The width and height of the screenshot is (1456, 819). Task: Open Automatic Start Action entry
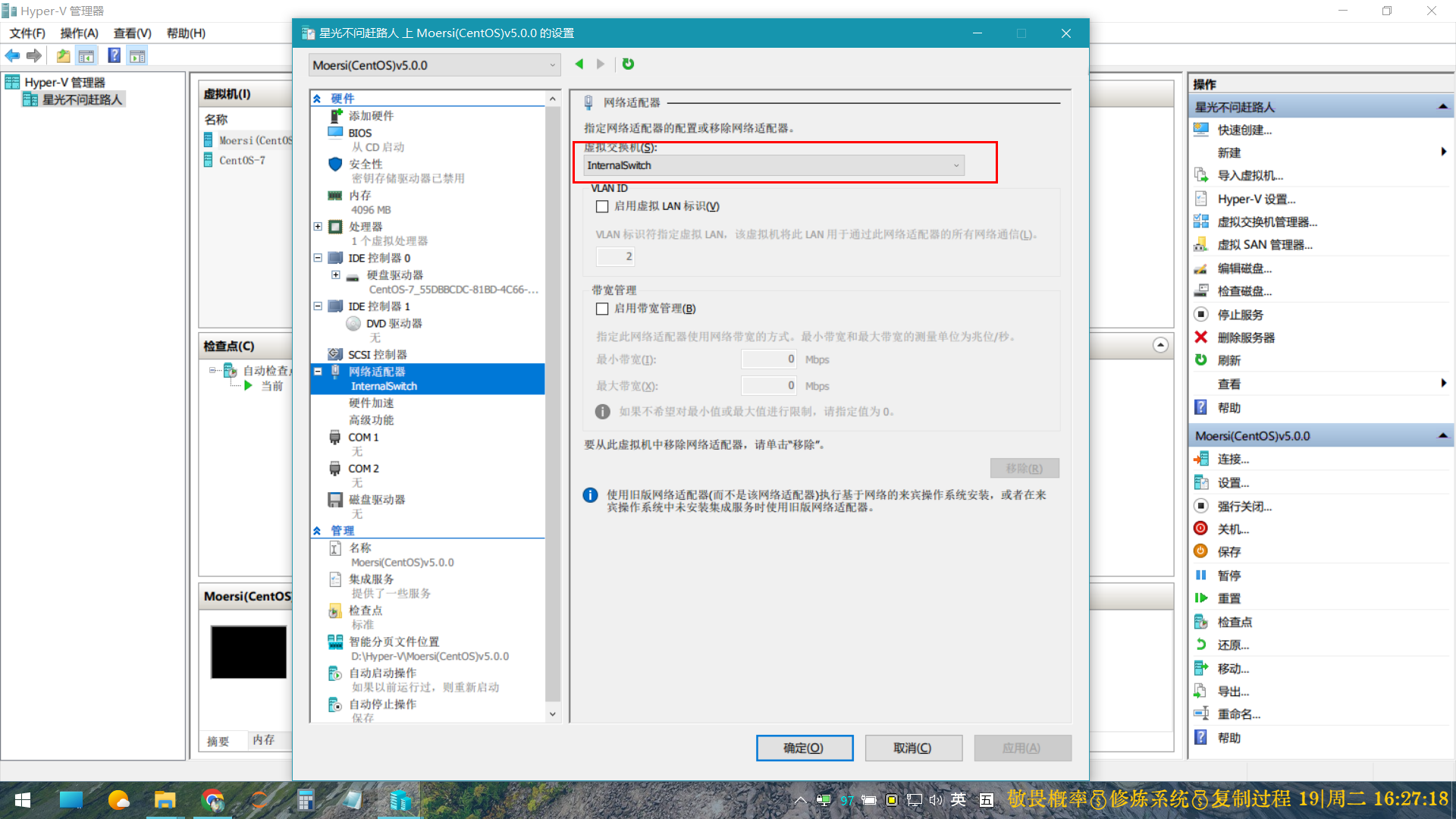click(x=382, y=672)
